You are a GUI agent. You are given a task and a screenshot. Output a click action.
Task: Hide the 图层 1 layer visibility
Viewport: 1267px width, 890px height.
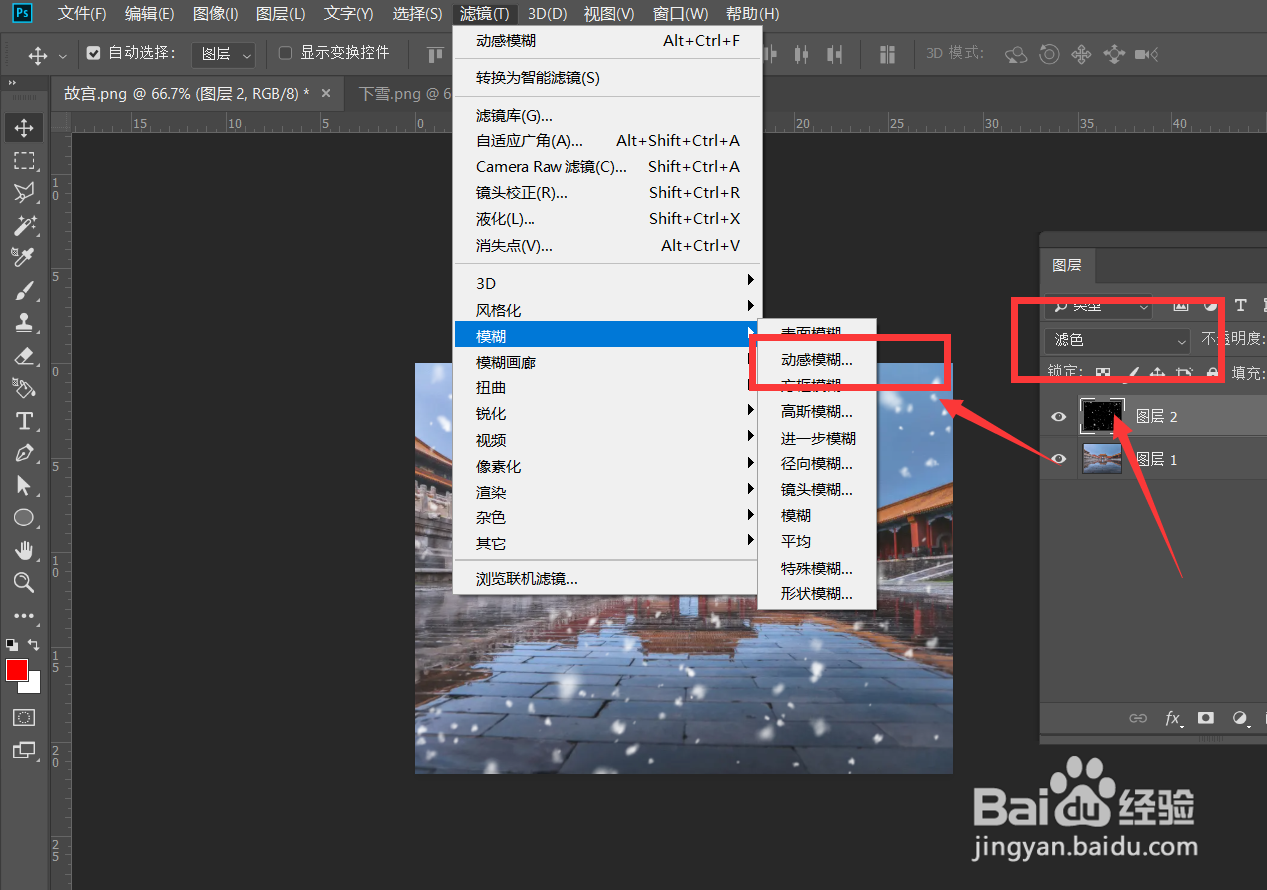(1057, 458)
